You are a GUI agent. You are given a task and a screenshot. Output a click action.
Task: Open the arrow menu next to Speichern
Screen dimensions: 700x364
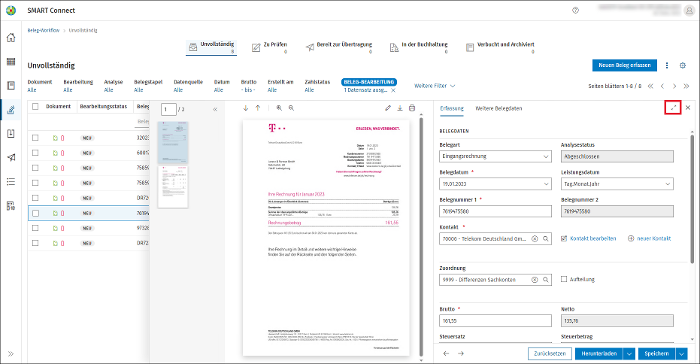682,354
